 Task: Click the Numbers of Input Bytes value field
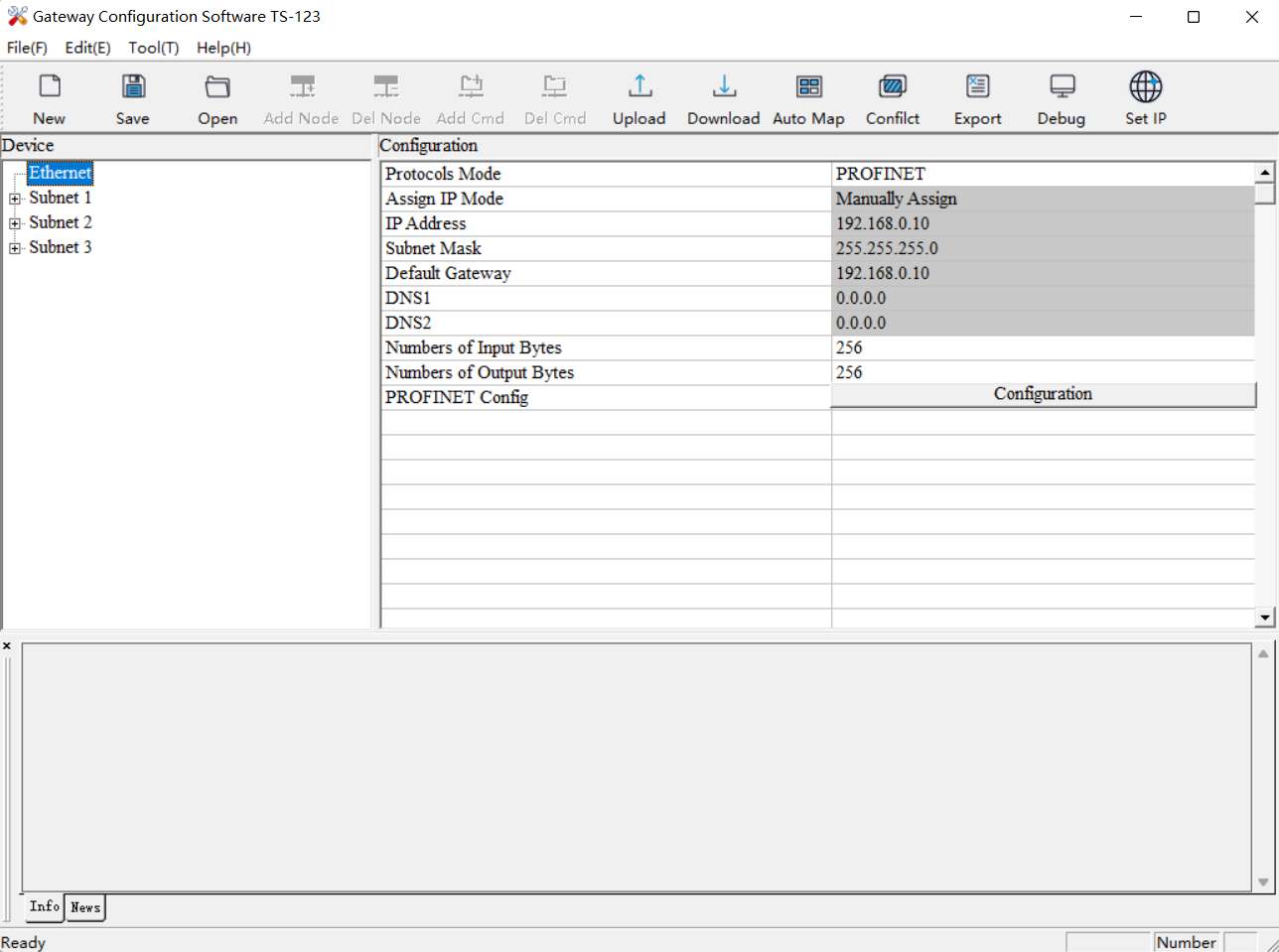(x=1041, y=347)
